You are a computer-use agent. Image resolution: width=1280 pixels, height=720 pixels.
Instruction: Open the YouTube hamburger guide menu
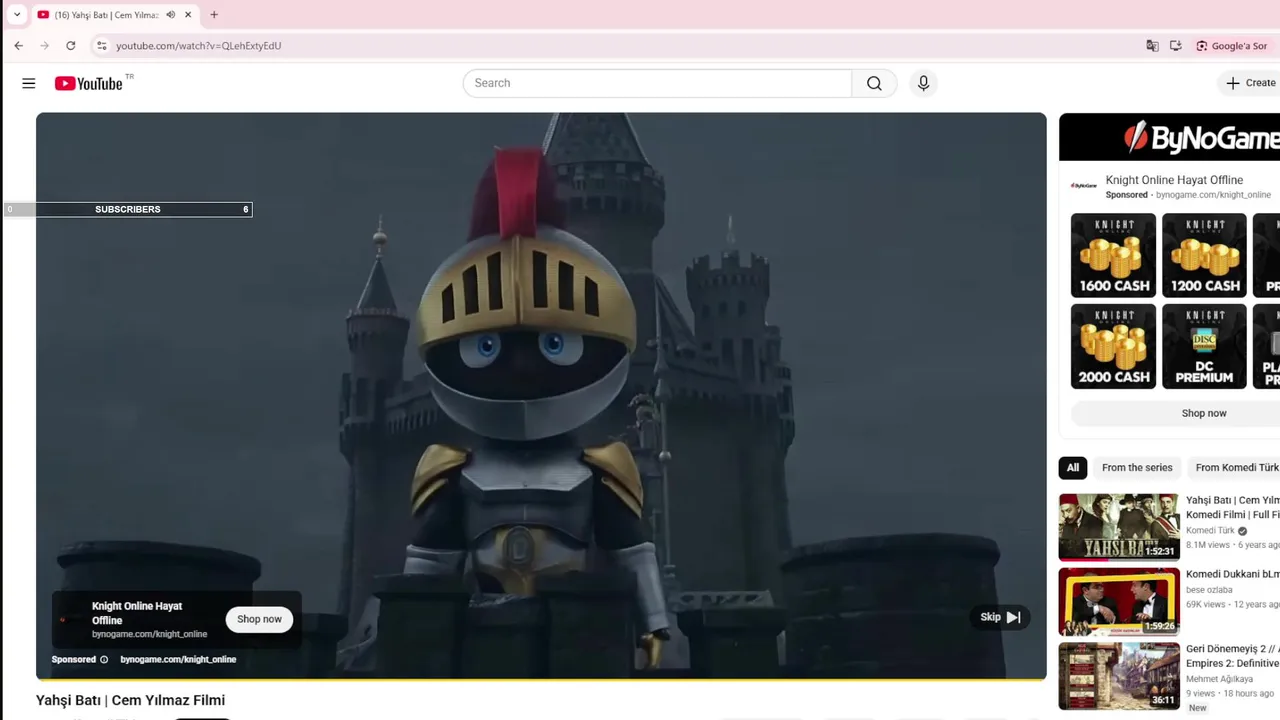click(28, 83)
